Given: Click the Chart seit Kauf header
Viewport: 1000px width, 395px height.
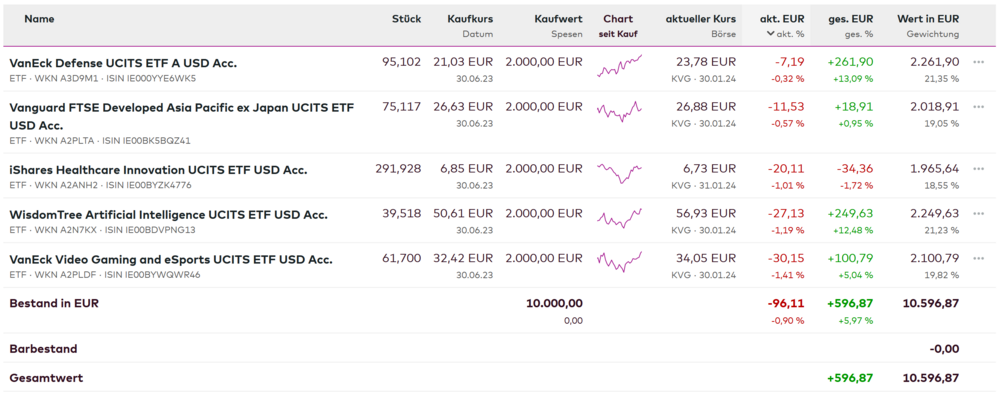Looking at the screenshot, I should click(618, 26).
